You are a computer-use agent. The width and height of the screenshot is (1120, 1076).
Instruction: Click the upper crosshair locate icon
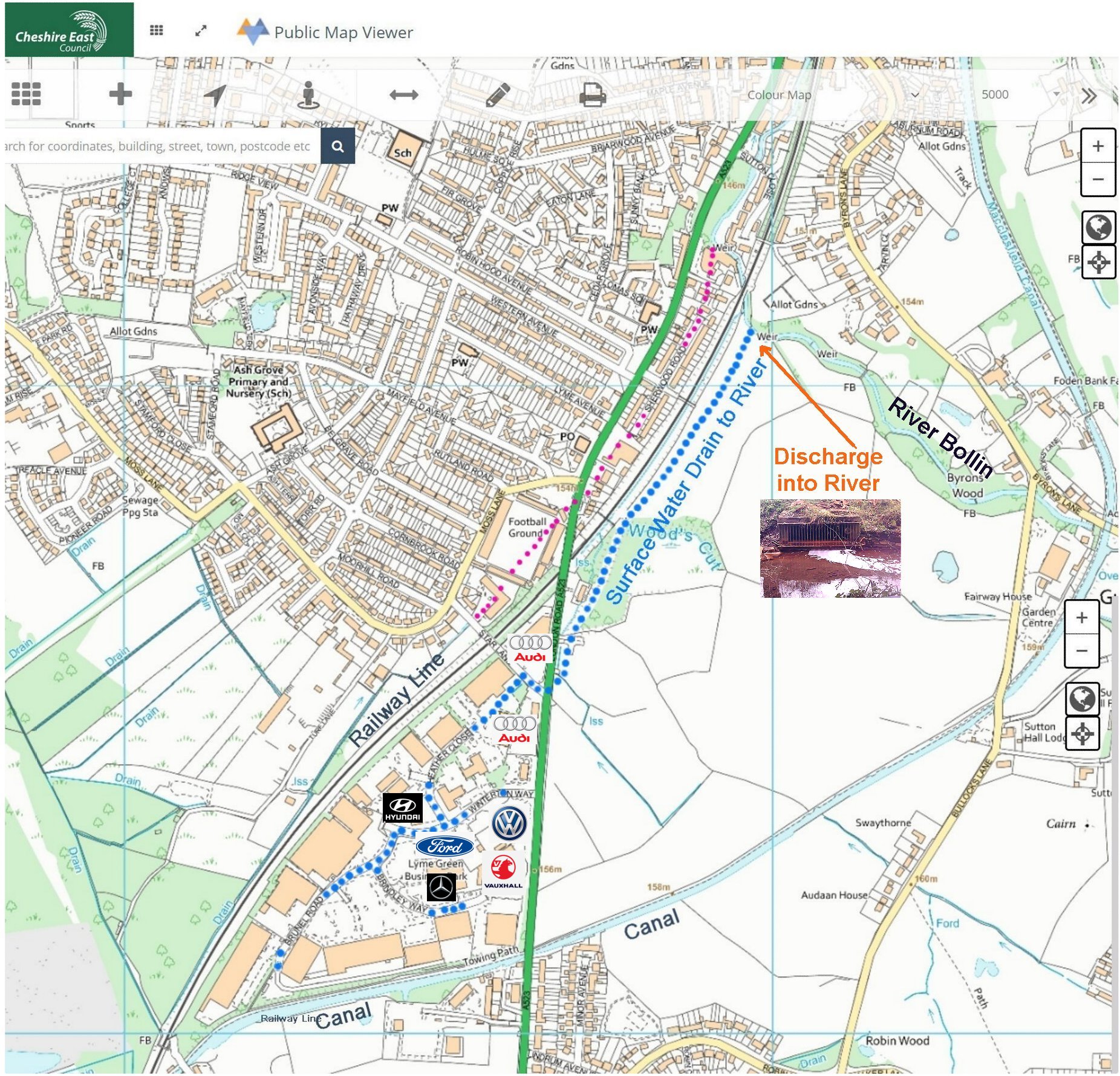point(1099,262)
